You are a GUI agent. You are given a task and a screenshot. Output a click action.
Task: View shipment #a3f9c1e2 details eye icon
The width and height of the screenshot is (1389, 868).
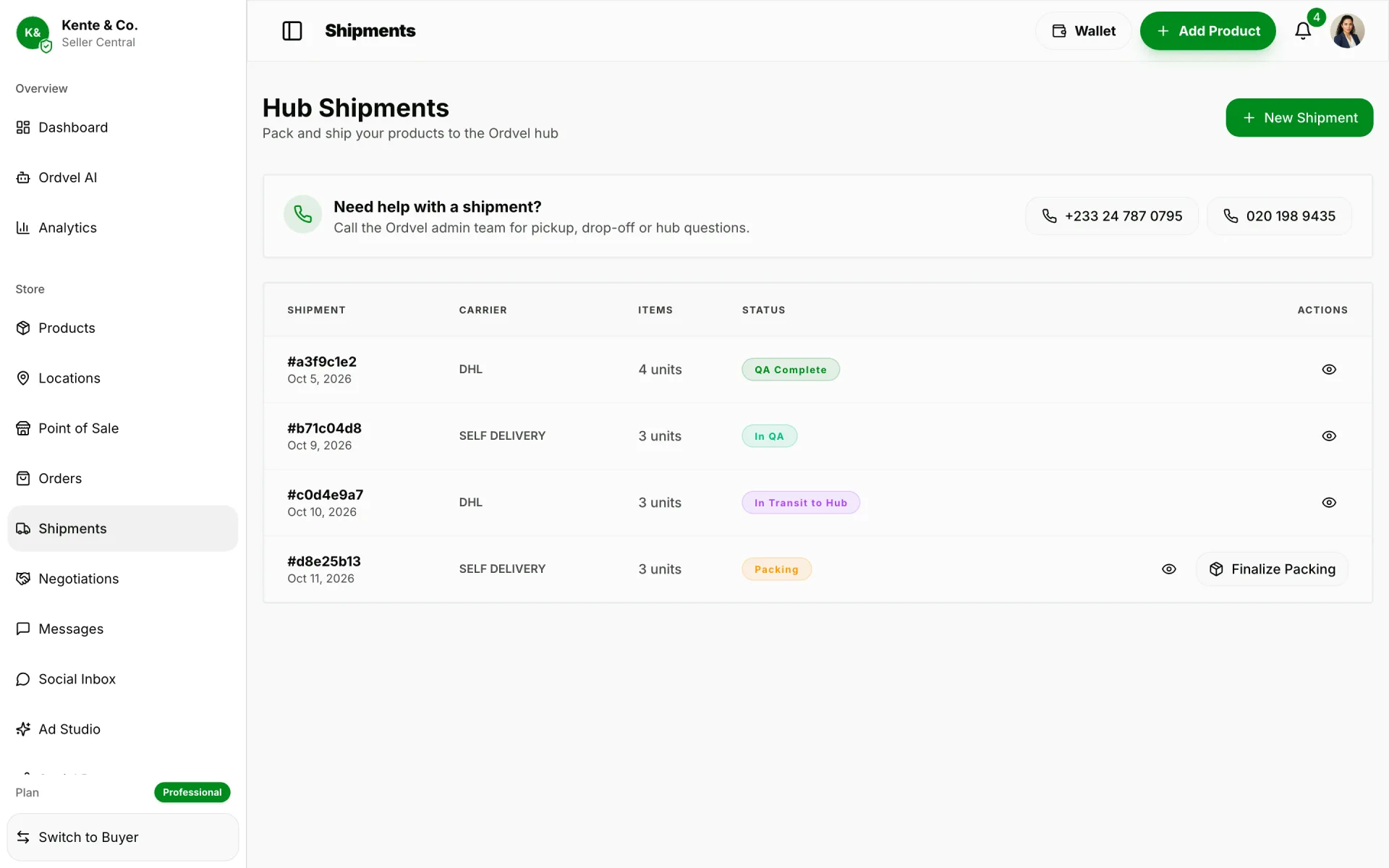(1329, 370)
